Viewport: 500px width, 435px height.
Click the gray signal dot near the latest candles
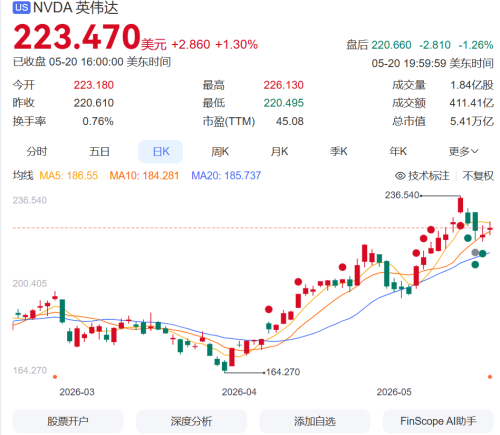[475, 253]
